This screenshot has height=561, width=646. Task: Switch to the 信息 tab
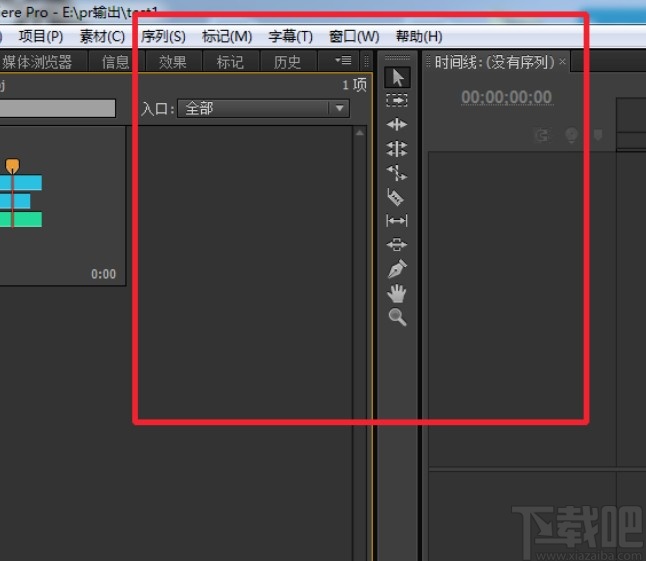(x=116, y=62)
